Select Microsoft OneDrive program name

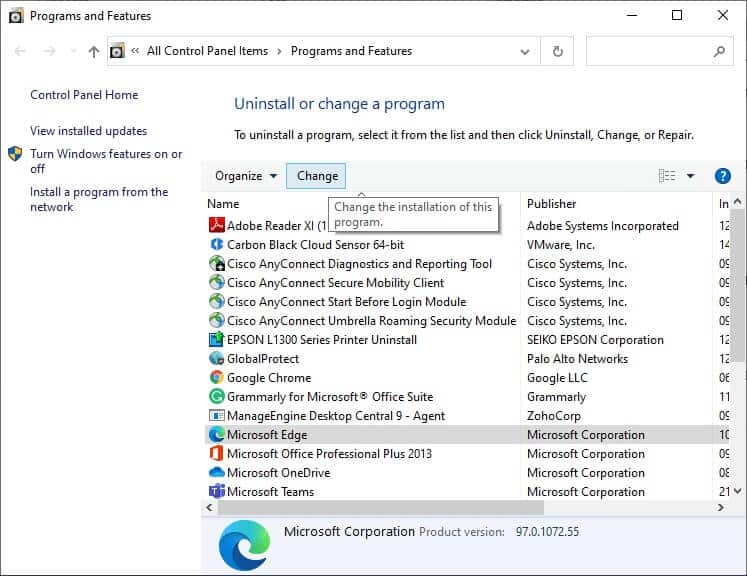pos(278,473)
